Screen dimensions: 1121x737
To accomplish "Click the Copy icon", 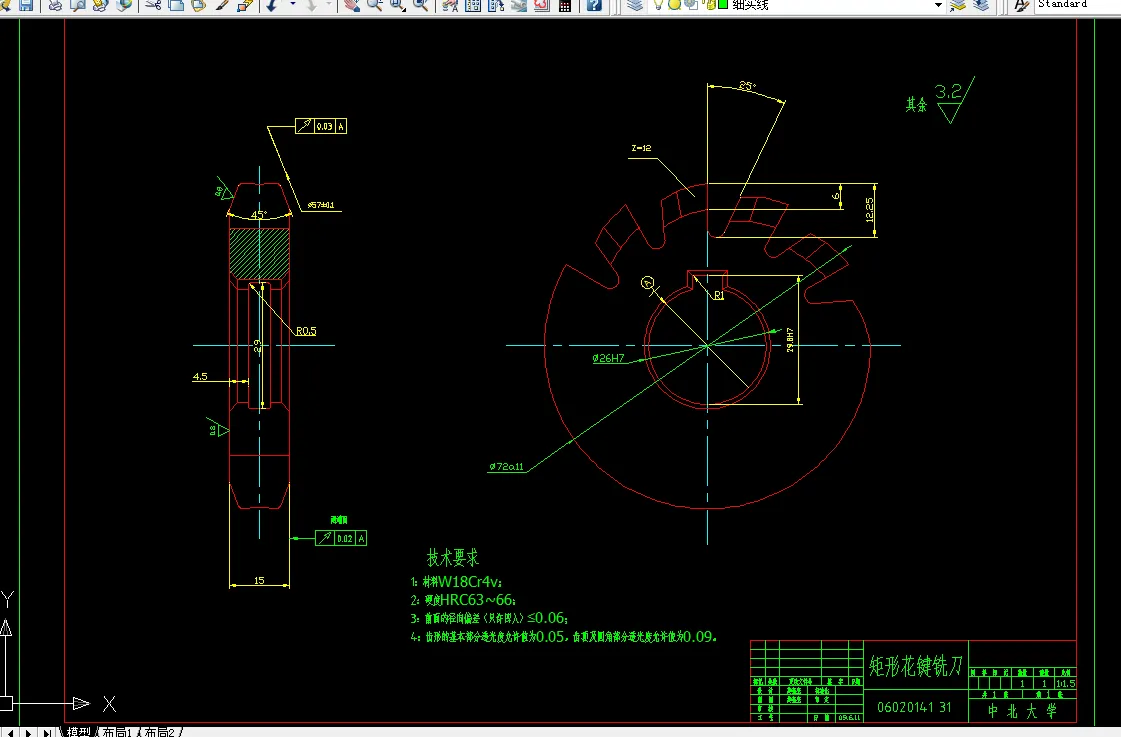I will pyautogui.click(x=176, y=5).
